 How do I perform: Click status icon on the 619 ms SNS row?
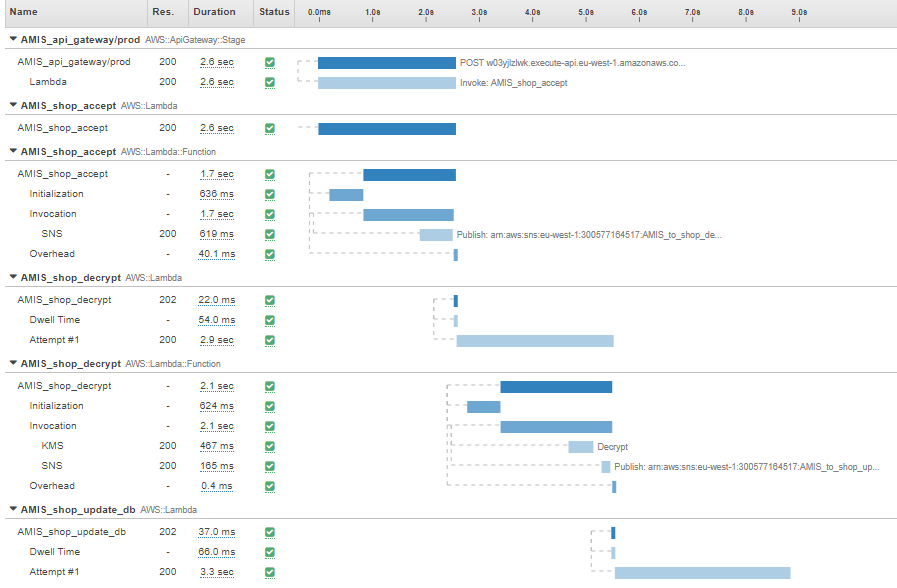[x=269, y=234]
